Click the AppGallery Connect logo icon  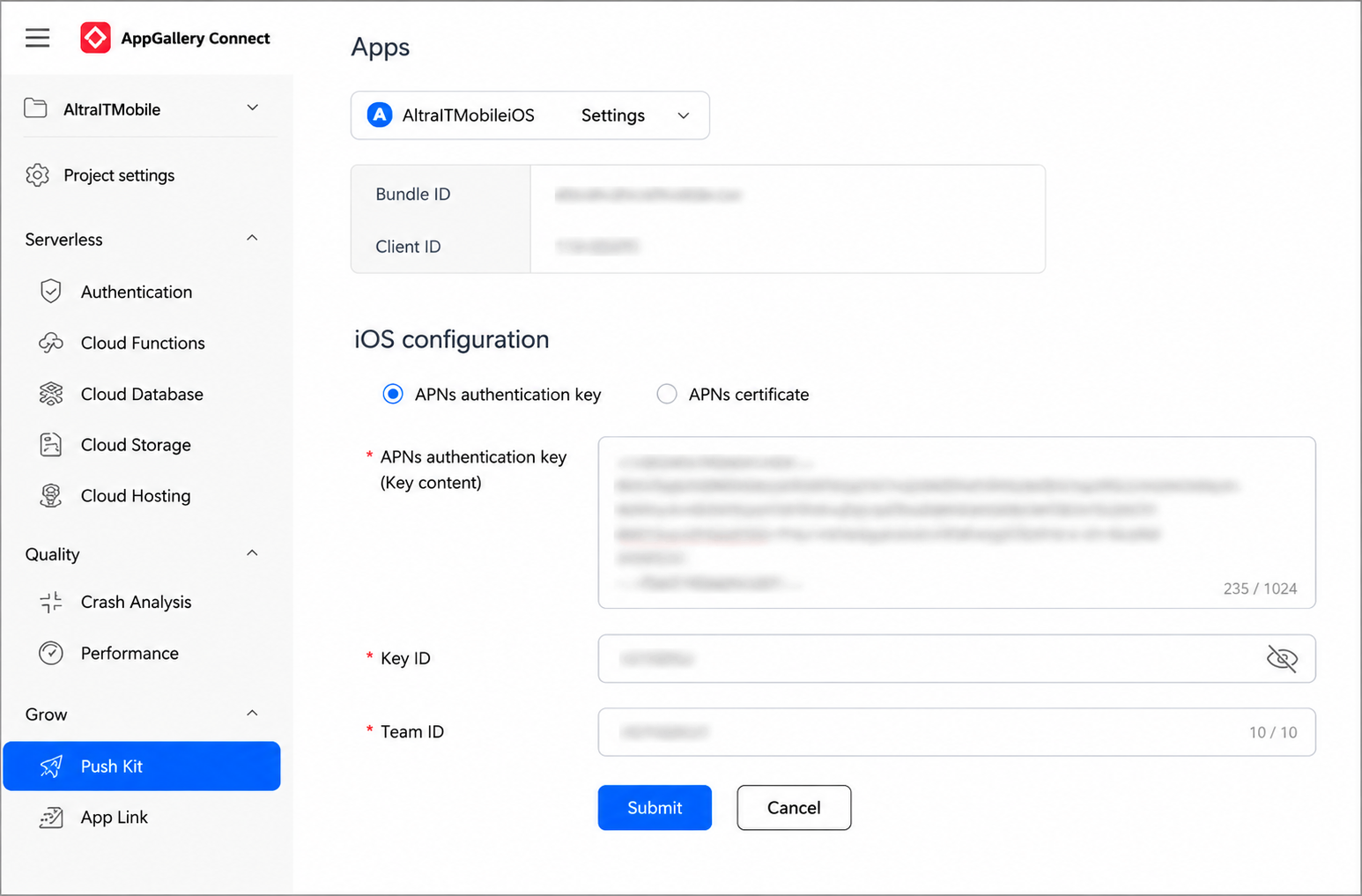pyautogui.click(x=95, y=38)
